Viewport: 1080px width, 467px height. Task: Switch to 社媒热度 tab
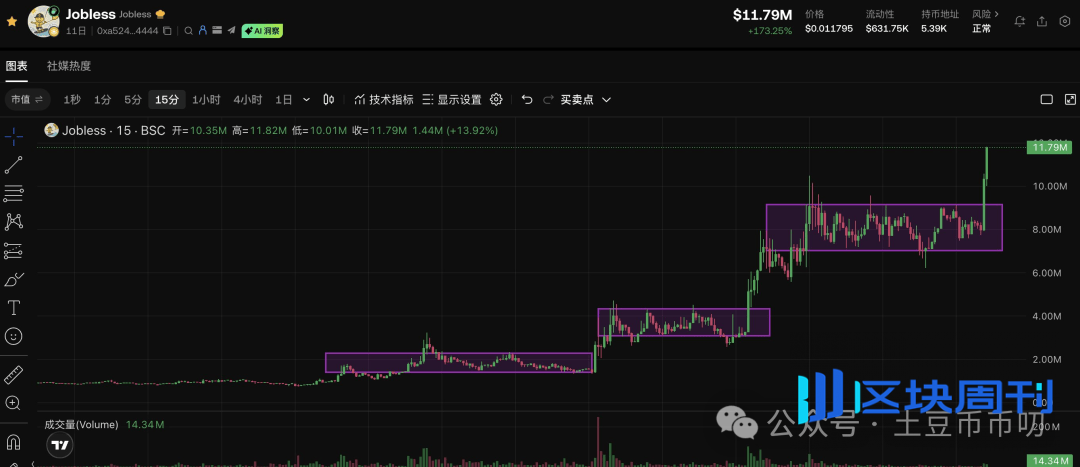tap(69, 66)
